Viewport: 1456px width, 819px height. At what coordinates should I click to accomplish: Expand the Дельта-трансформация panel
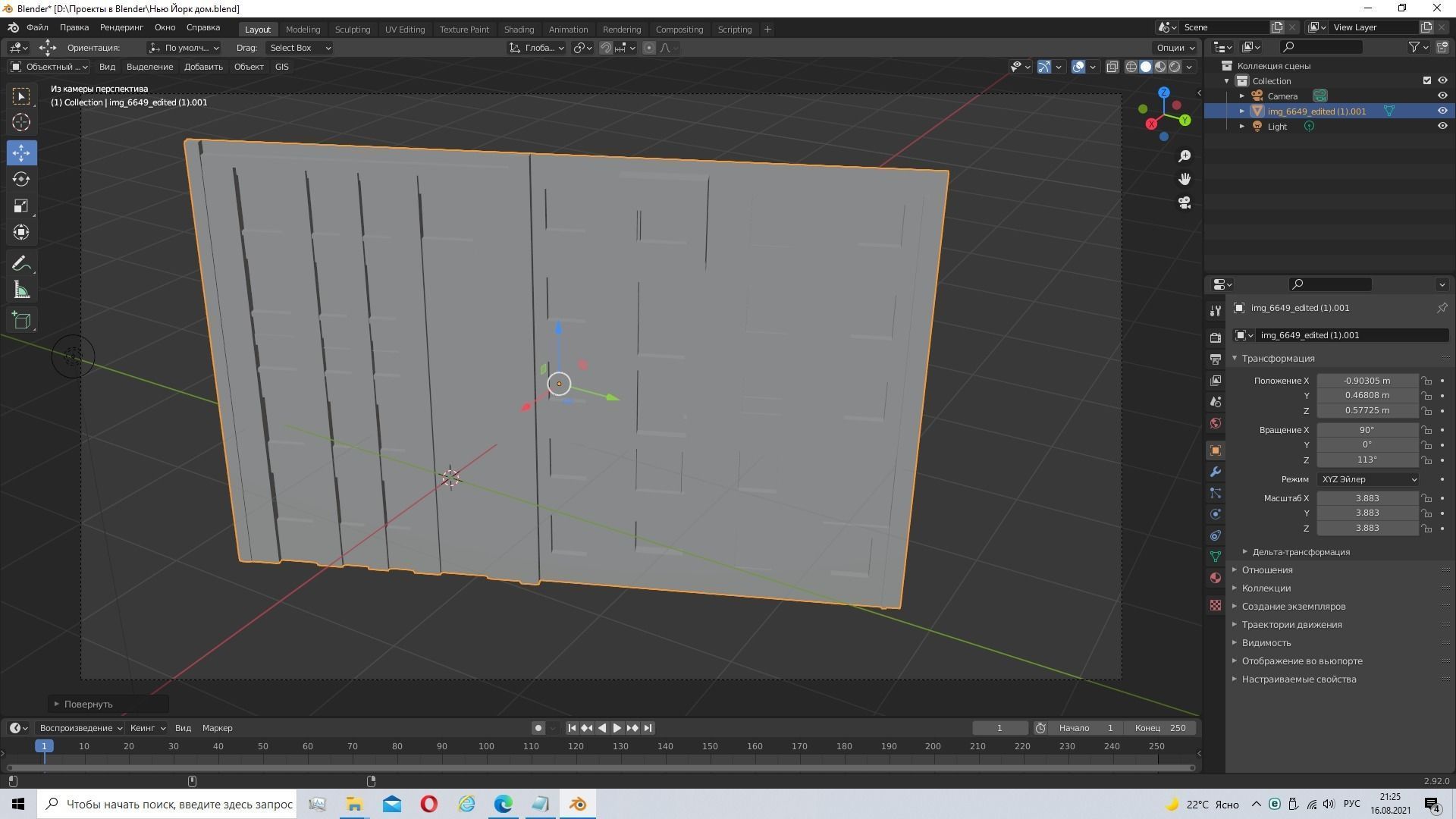click(x=1300, y=552)
